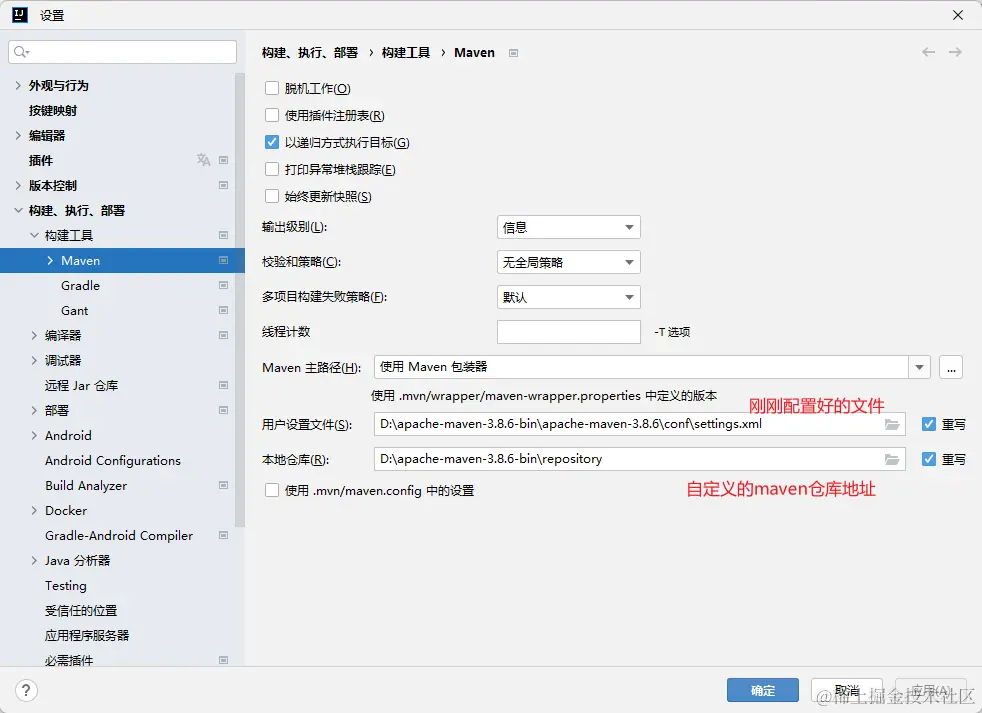Click the 取消 cancel button
This screenshot has height=713, width=982.
click(846, 690)
